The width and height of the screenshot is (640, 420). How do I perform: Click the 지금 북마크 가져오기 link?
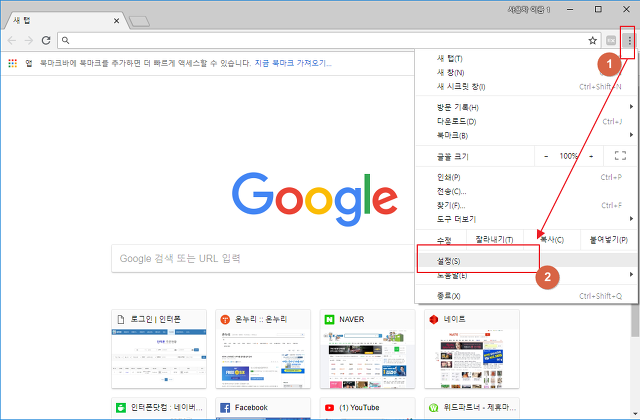pos(293,63)
